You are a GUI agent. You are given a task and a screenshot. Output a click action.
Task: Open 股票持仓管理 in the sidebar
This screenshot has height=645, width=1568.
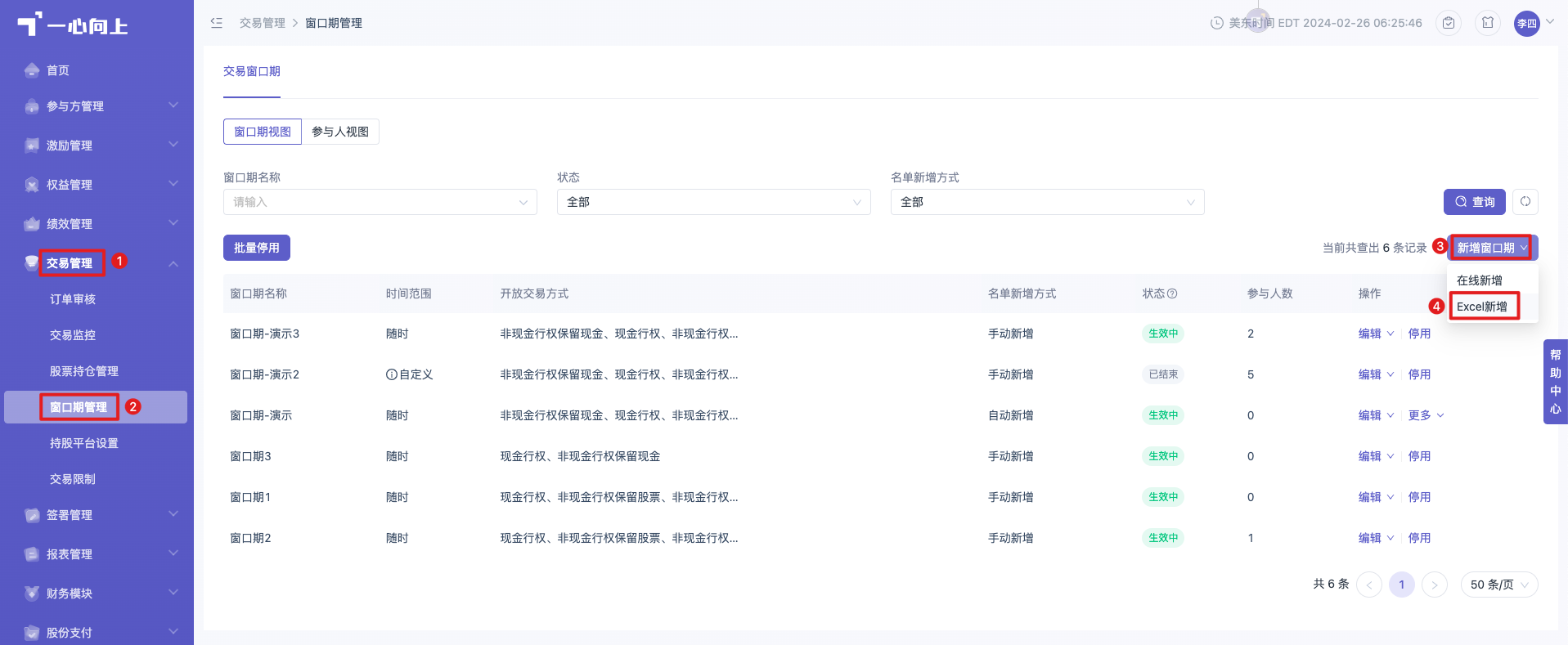click(x=84, y=371)
